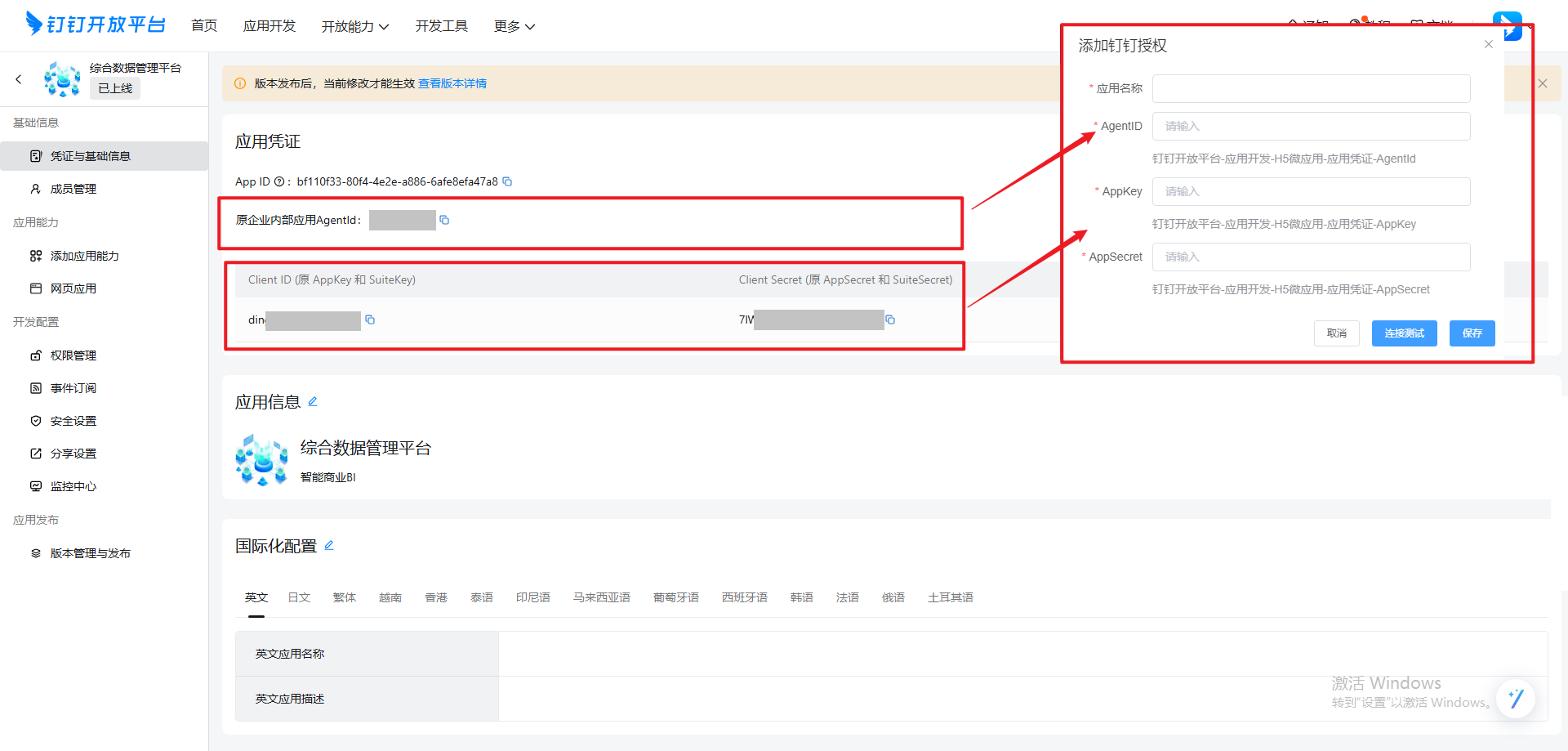The height and width of the screenshot is (751, 1568).
Task: Click the large app logo under 应用信息
Action: [261, 460]
